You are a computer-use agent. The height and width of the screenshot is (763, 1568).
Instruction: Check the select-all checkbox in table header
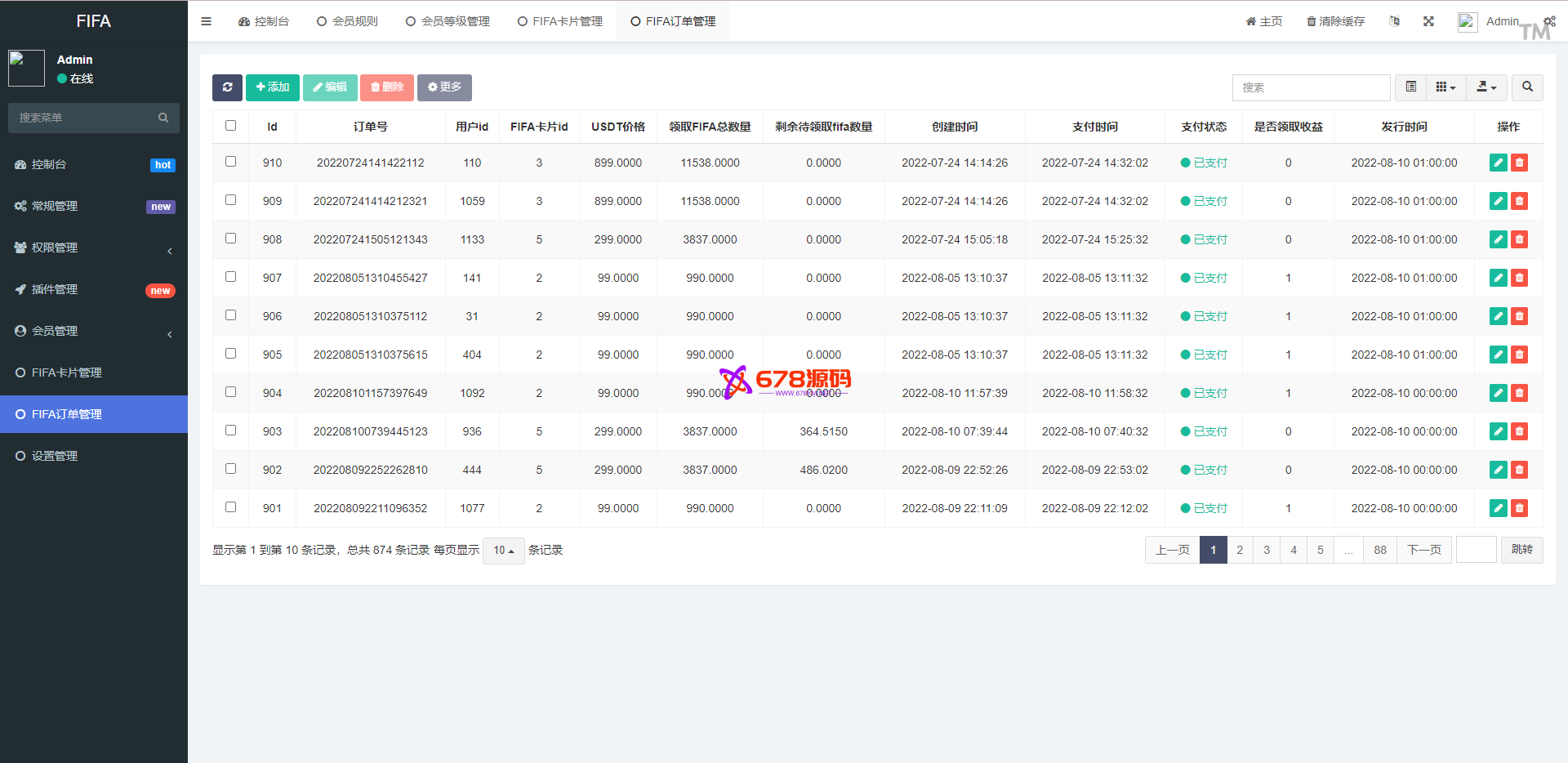(230, 126)
